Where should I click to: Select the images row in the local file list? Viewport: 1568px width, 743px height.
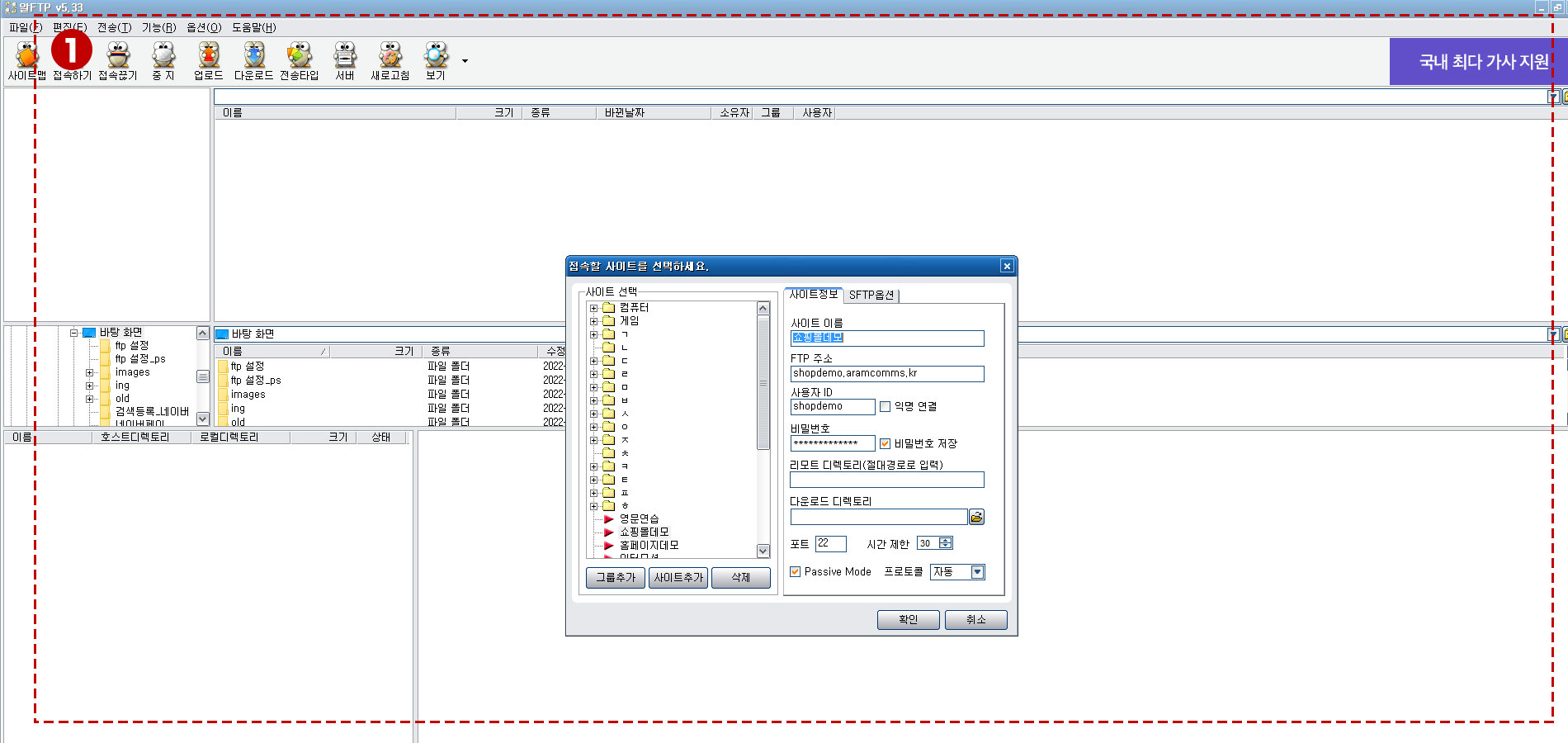click(248, 395)
